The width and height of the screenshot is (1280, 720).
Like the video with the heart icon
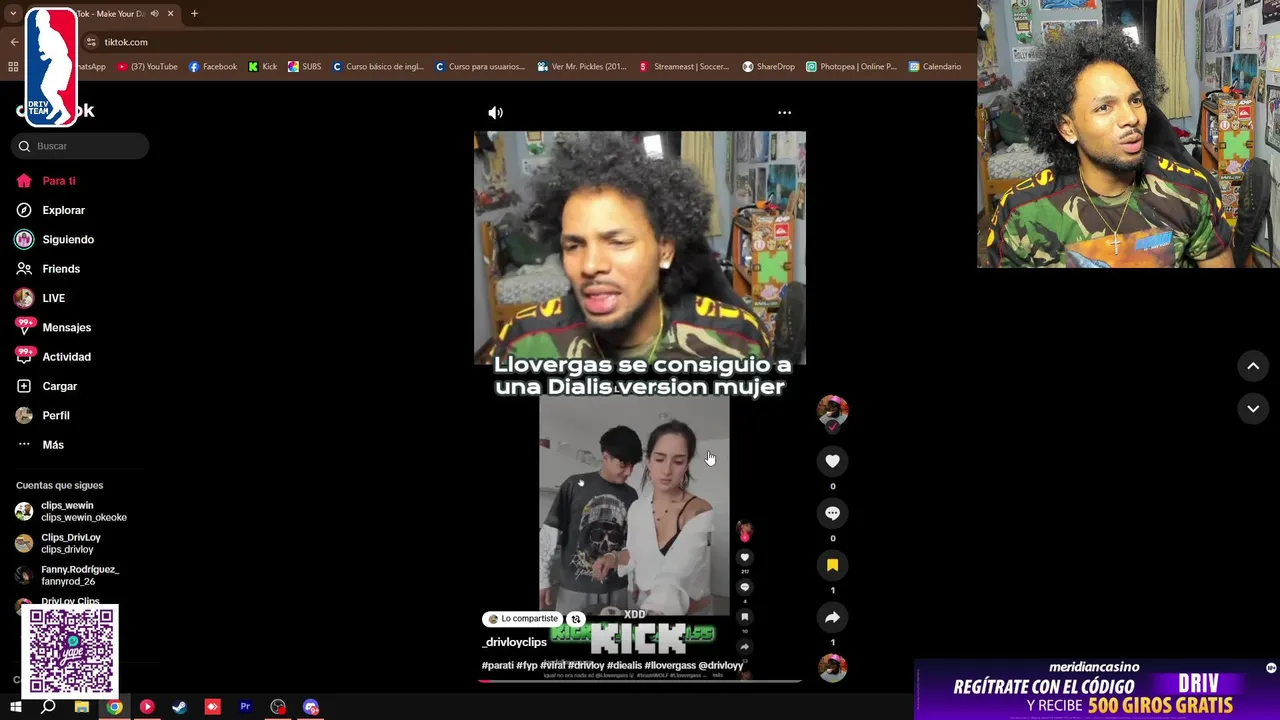tap(832, 461)
